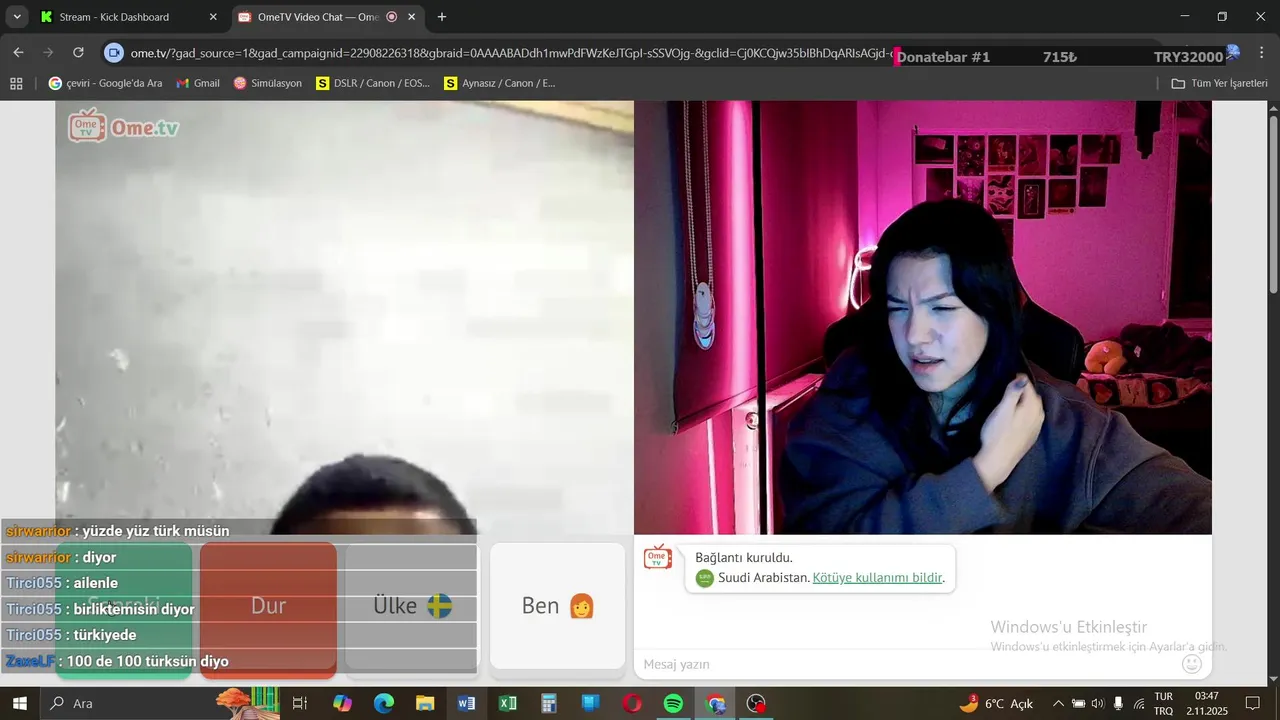Click the Ome.tv logo on the video
1280x720 pixels.
click(124, 126)
